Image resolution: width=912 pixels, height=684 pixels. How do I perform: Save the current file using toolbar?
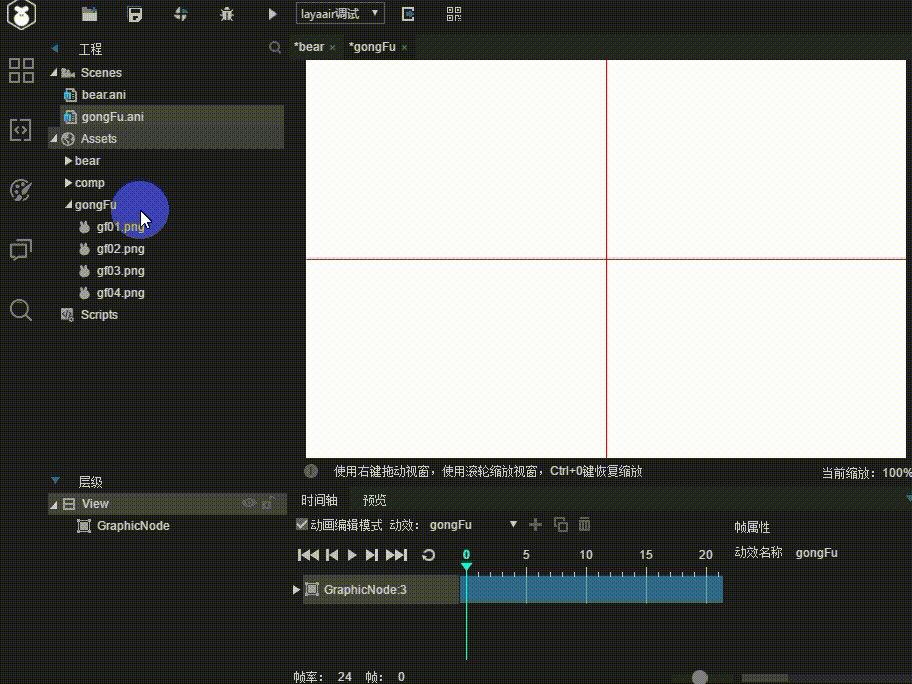[x=135, y=14]
